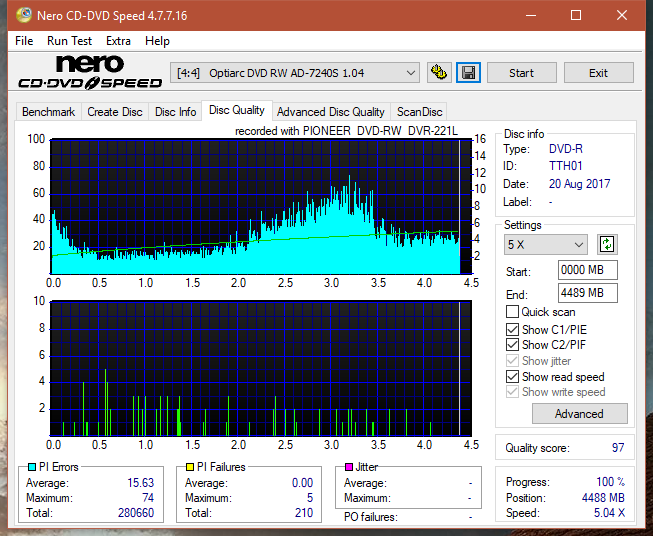This screenshot has width=653, height=536.
Task: Select the Disc Quality tab
Action: tap(237, 110)
